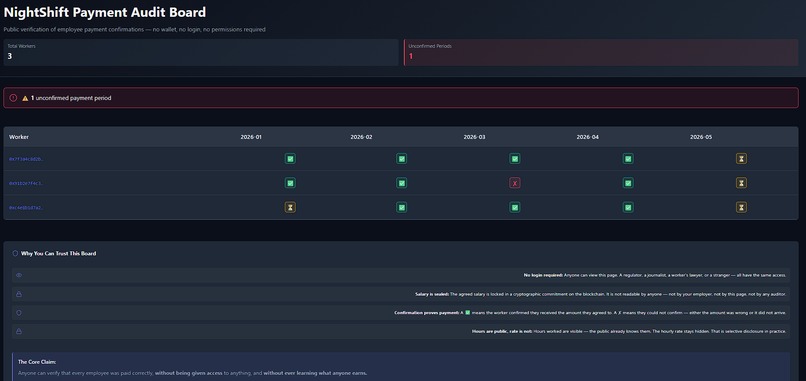
Task: Click the confirmed checkmark for 0x91b2 worker 2026-04
Action: [628, 183]
